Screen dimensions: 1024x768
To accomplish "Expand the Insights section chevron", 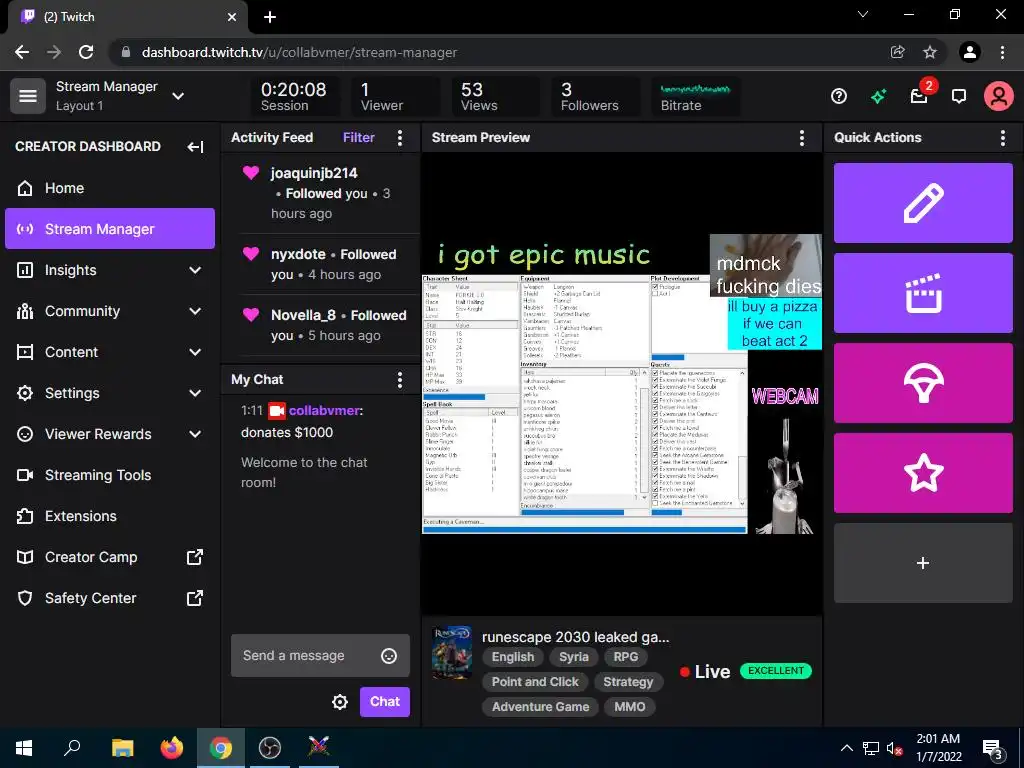I will pyautogui.click(x=195, y=270).
